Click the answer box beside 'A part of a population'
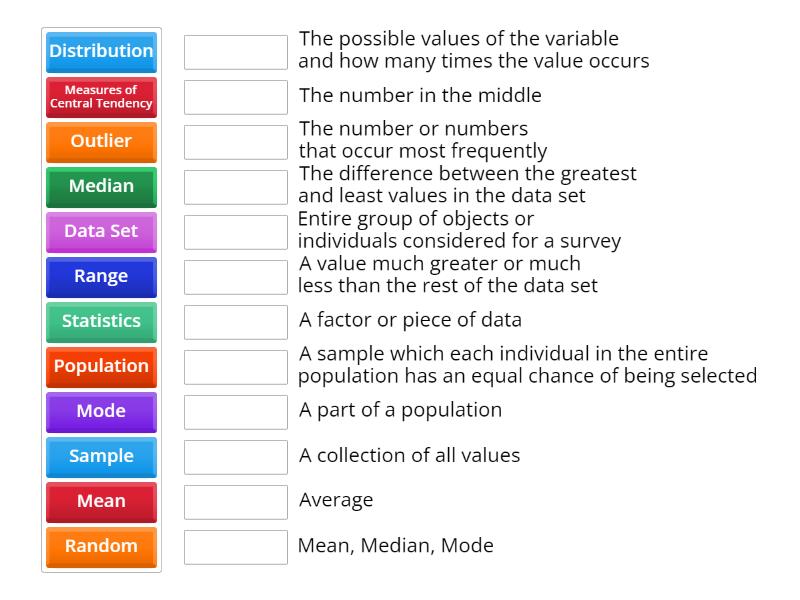The height and width of the screenshot is (600, 800). pos(235,411)
